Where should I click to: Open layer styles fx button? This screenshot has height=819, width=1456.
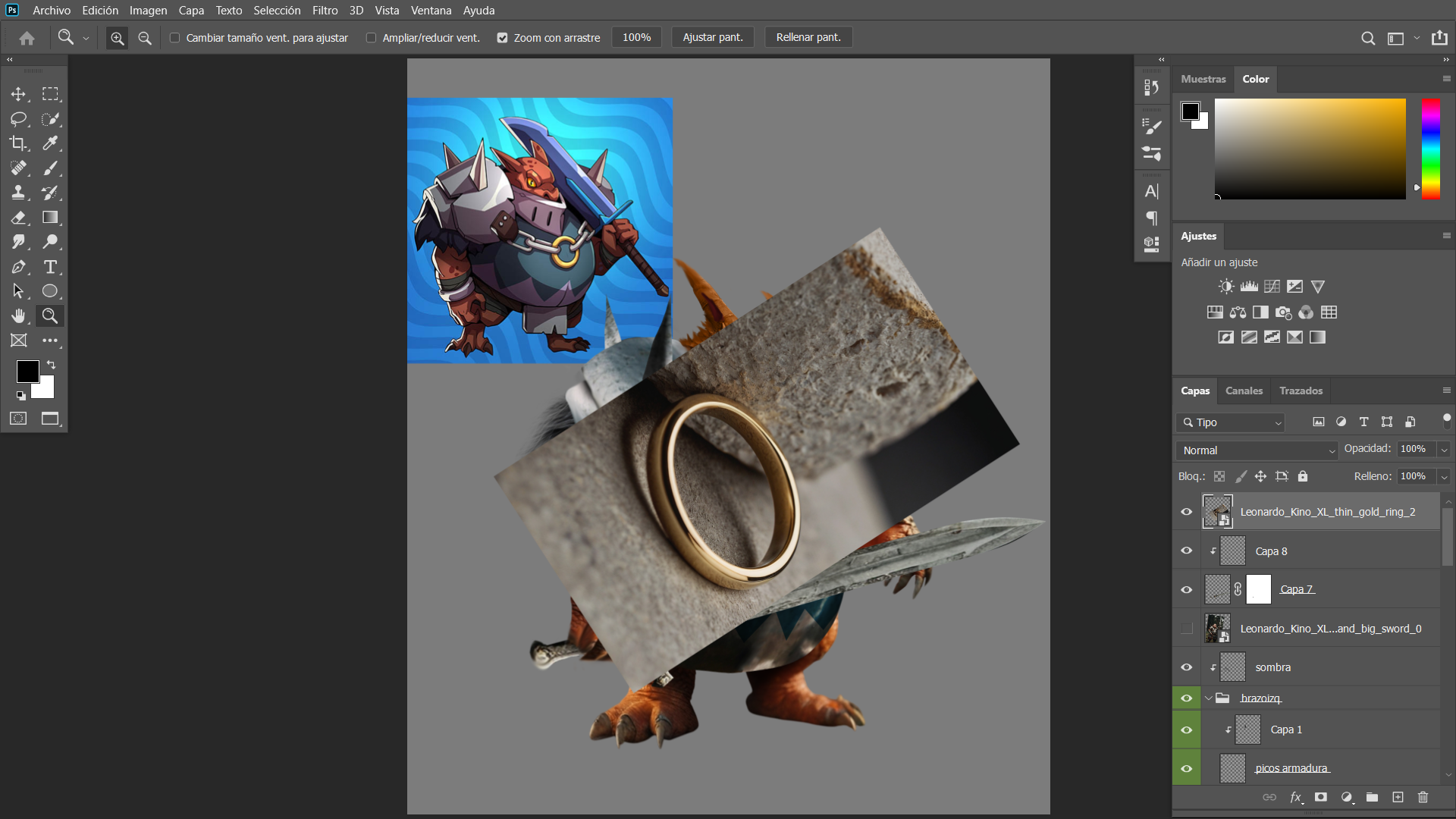pos(1296,797)
